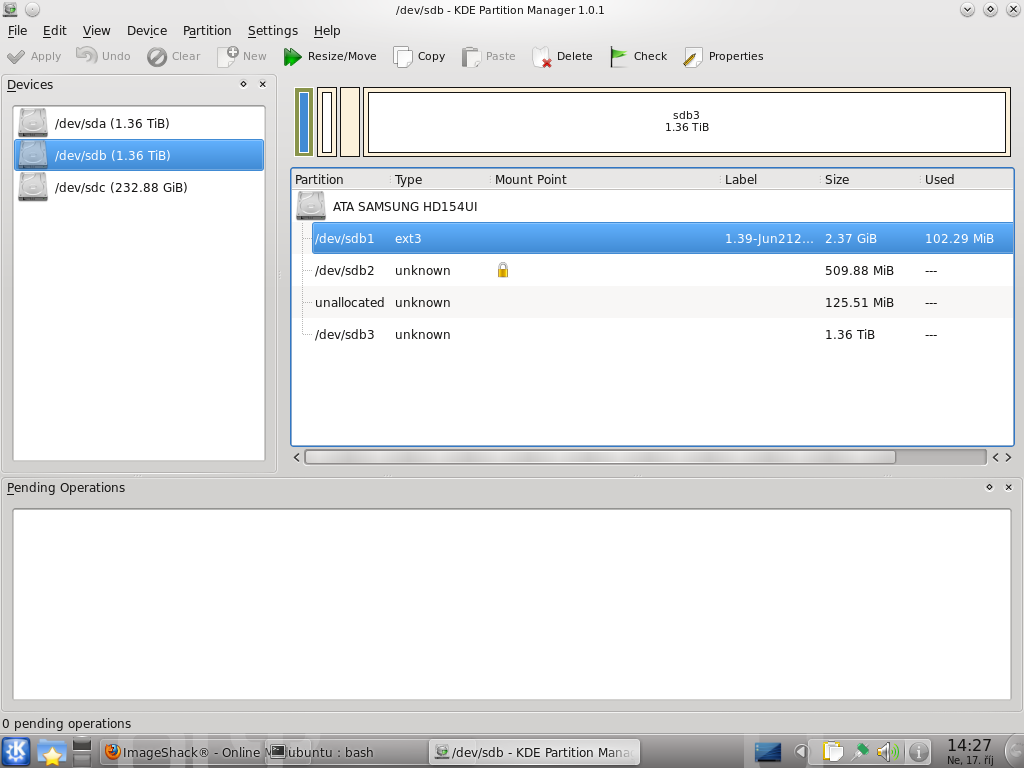Screen dimensions: 1024x768
Task: Open the KDE application launcher
Action: 16,752
